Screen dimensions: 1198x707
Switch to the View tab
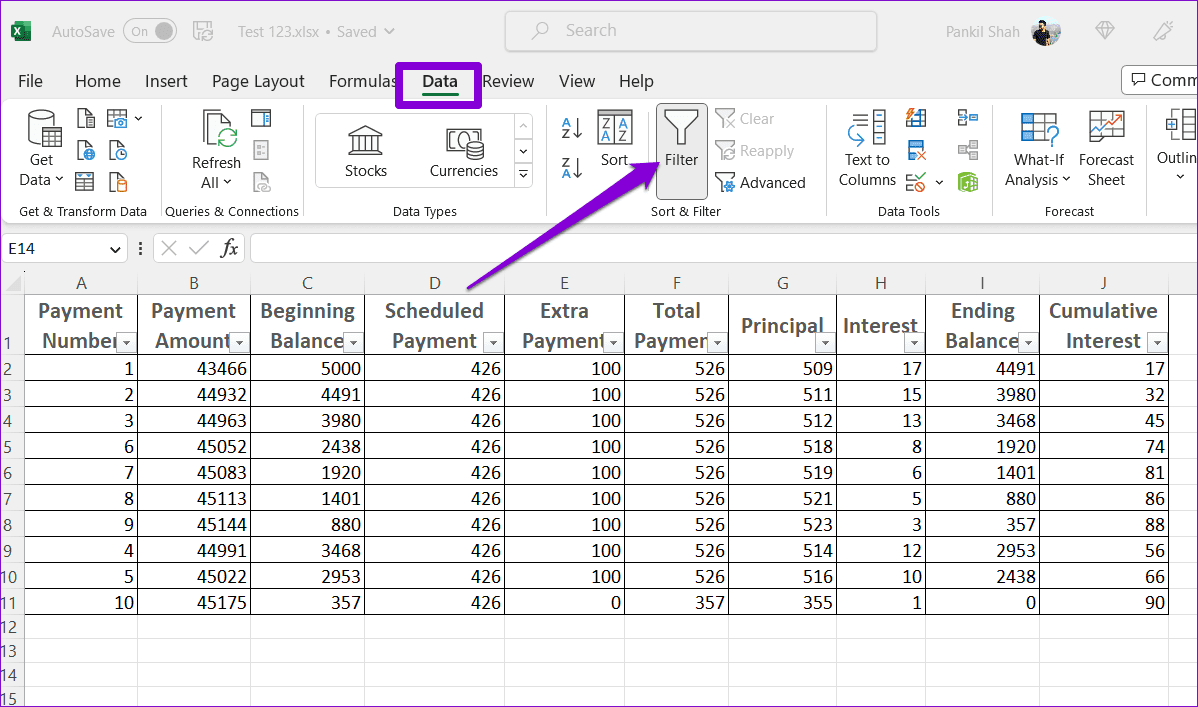(x=577, y=81)
